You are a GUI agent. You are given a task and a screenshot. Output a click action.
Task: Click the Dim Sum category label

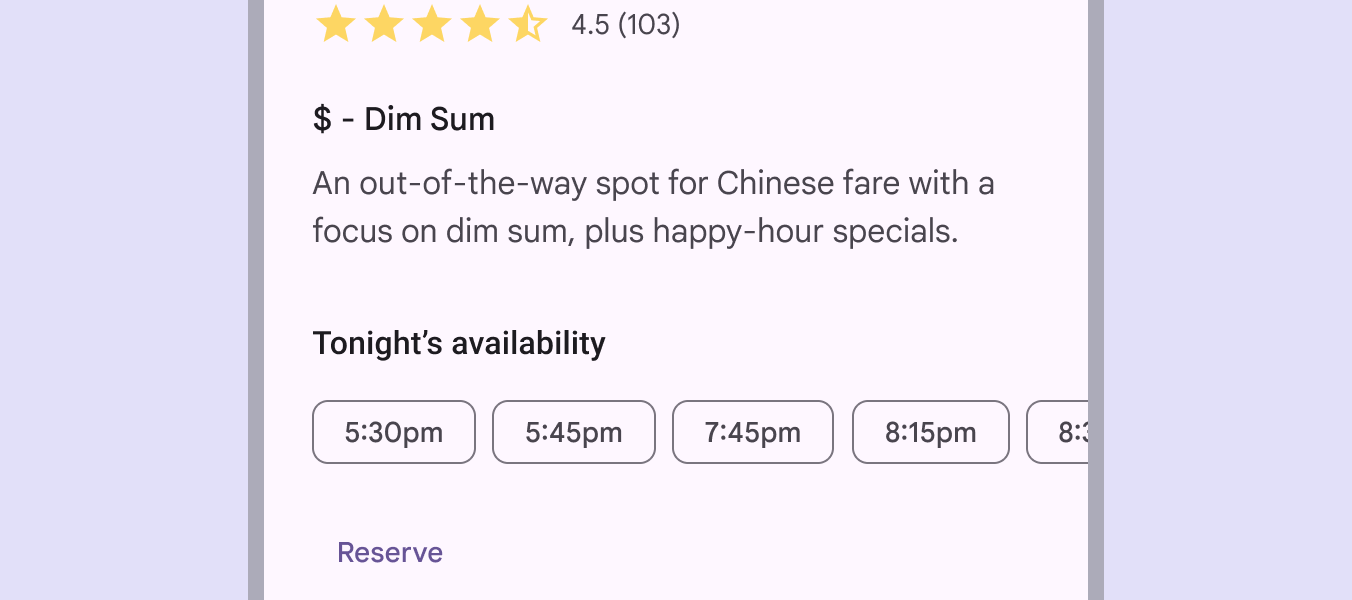[x=429, y=120]
